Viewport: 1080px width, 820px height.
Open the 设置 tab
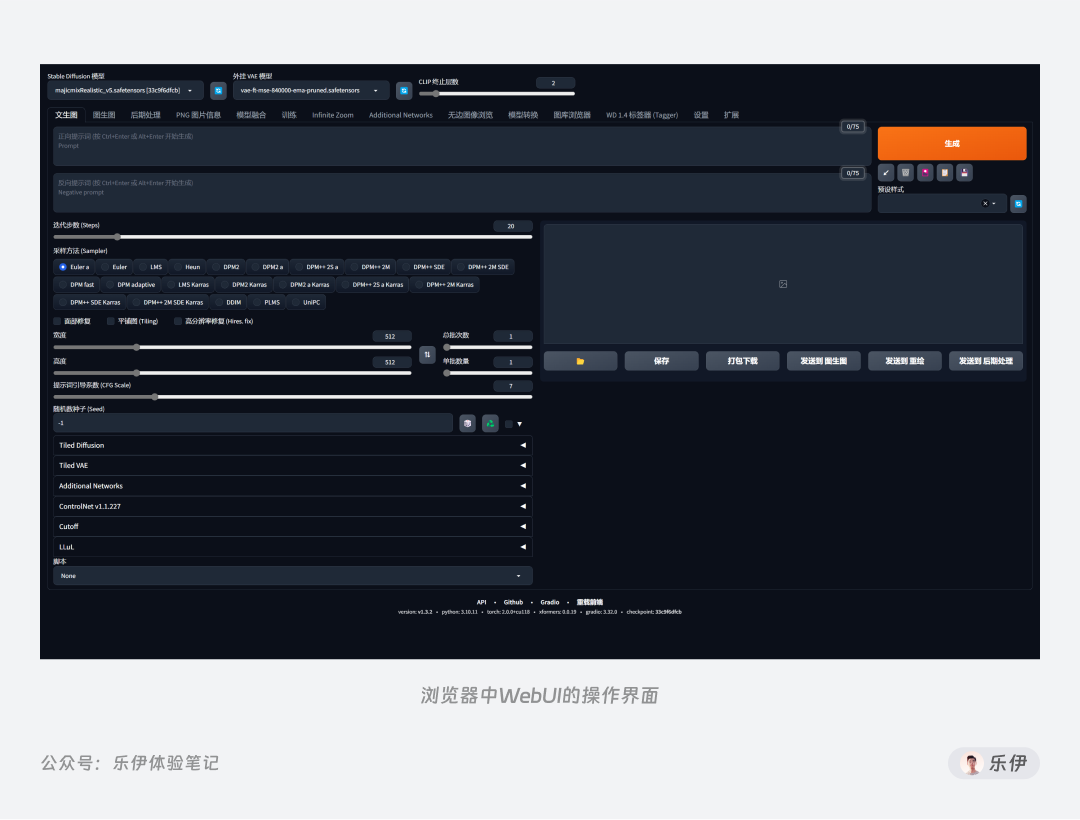(x=701, y=114)
